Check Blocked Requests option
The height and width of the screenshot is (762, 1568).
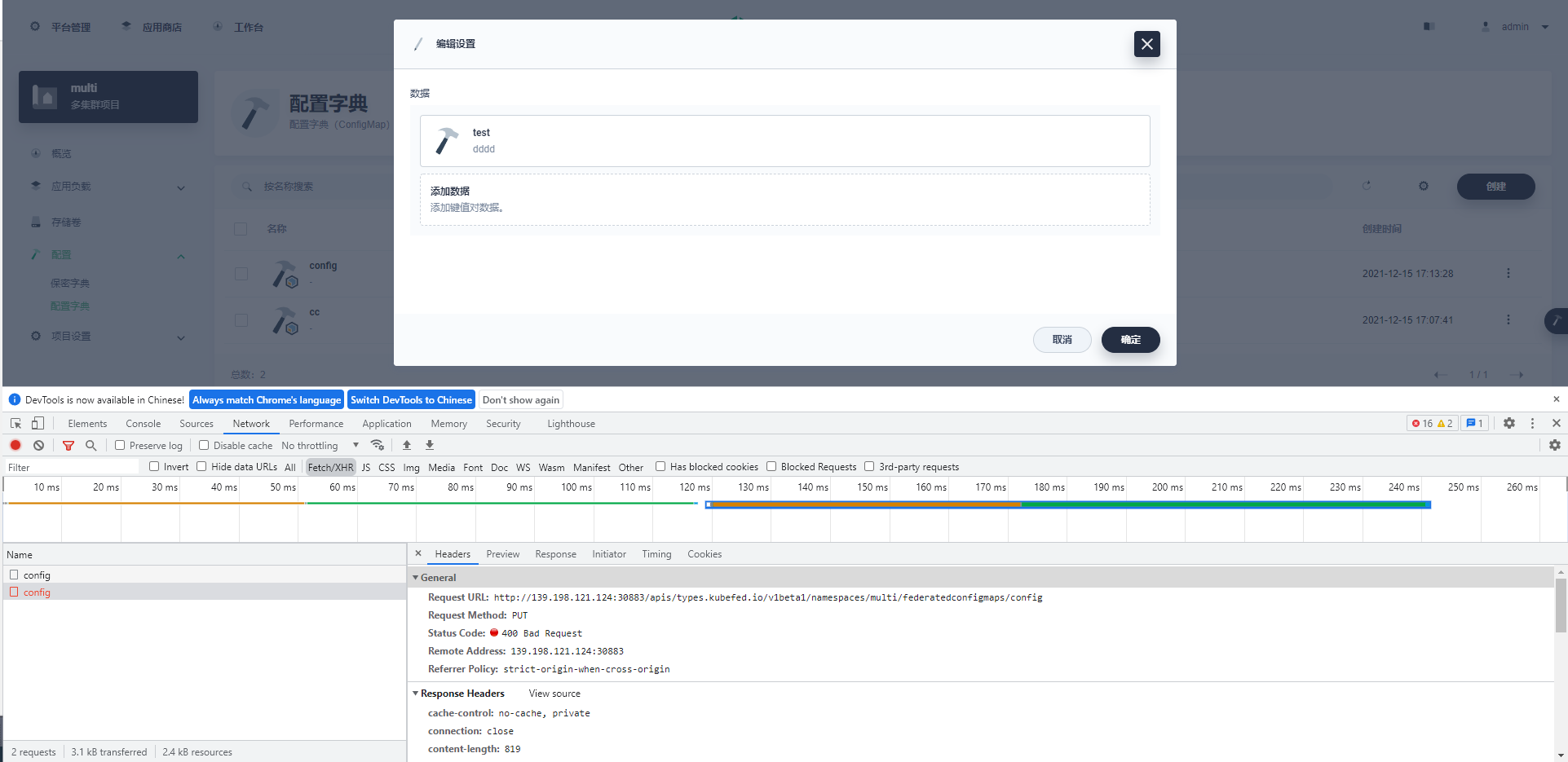pyautogui.click(x=771, y=466)
